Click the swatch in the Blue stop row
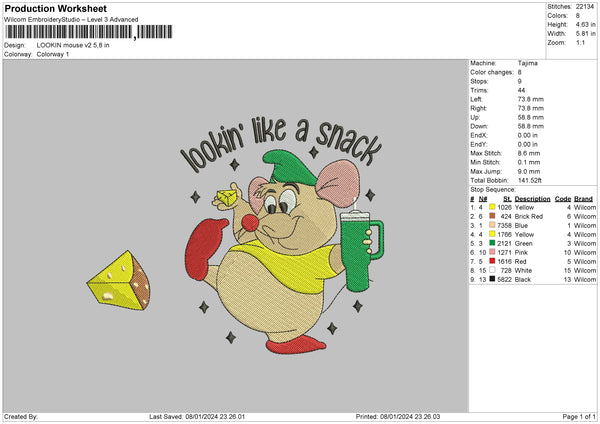 pyautogui.click(x=492, y=225)
